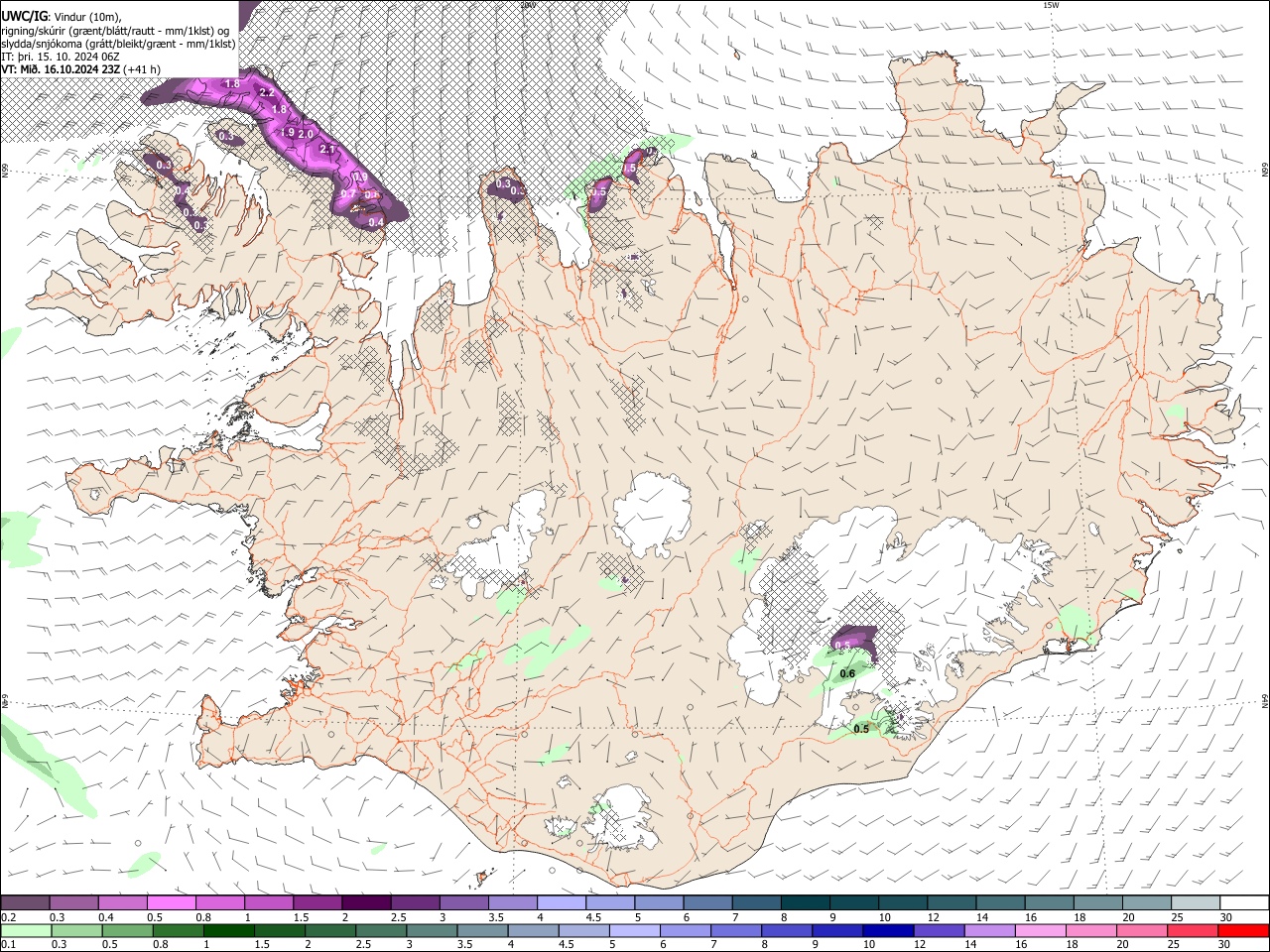Click the 2.0 snowfall value on the map
1270x952 pixels.
pos(306,134)
